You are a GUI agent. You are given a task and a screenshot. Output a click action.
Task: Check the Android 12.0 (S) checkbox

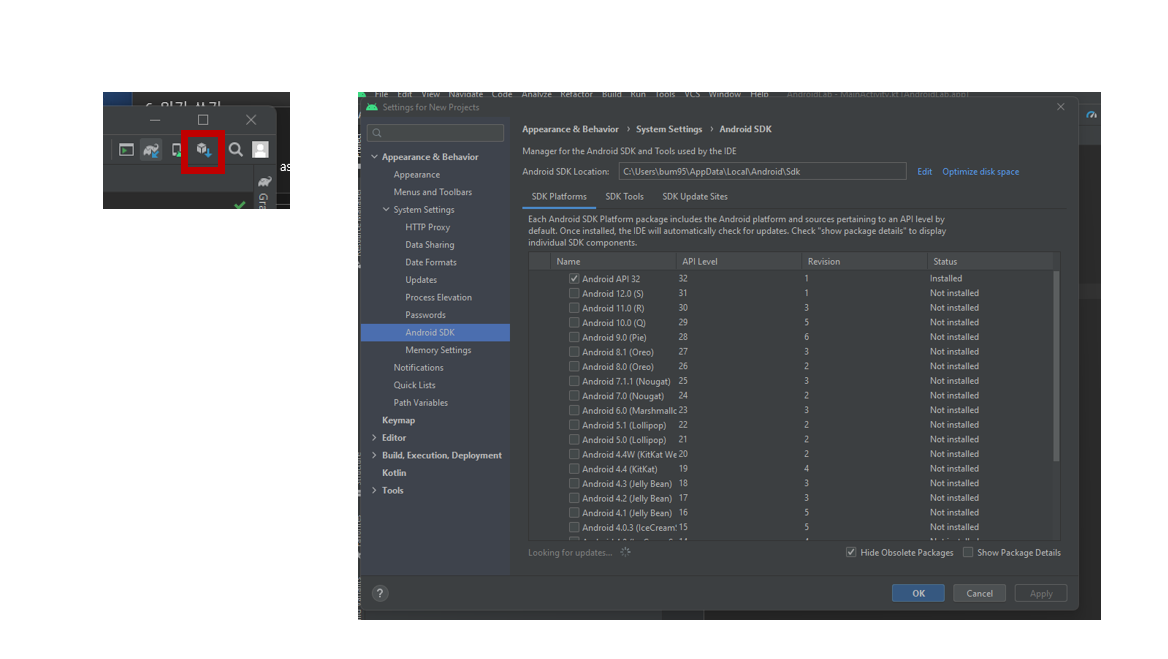pyautogui.click(x=574, y=293)
